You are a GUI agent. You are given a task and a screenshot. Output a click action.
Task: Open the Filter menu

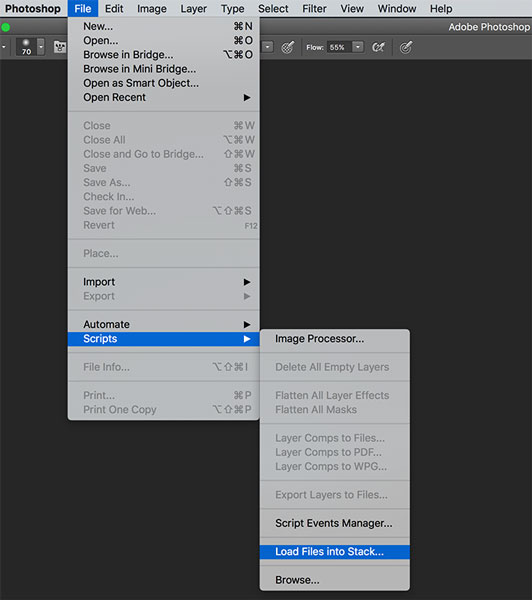pos(314,8)
